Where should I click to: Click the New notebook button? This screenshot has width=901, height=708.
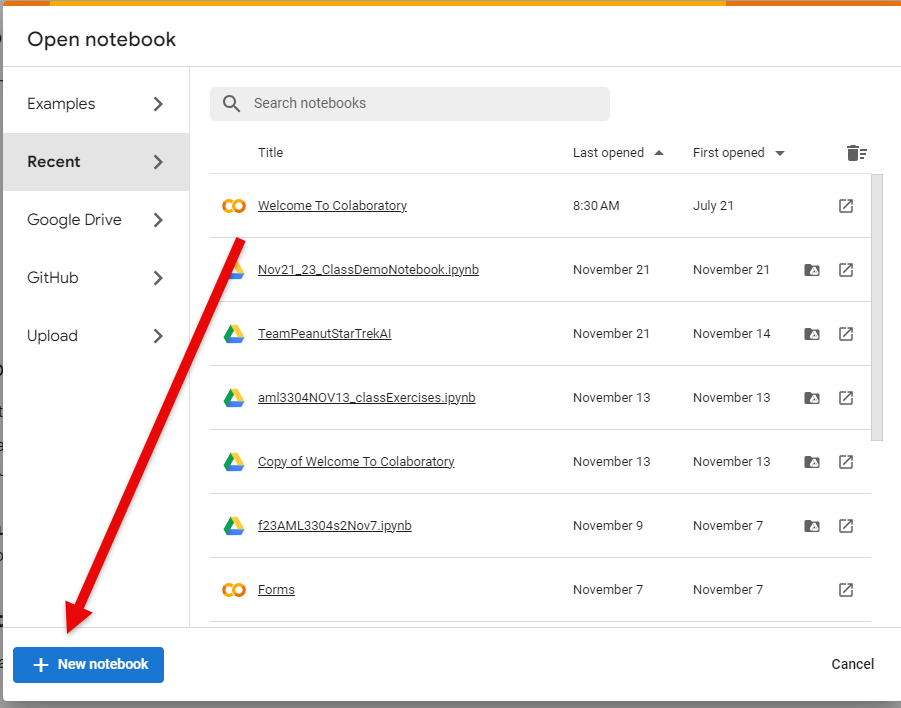click(89, 665)
